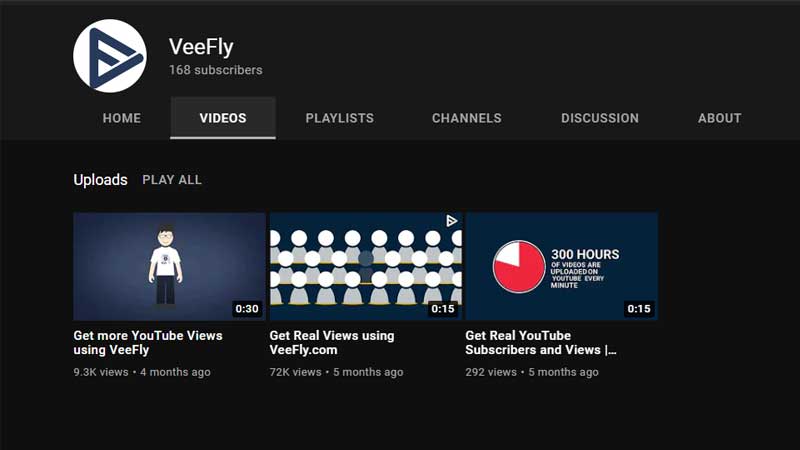Click title 'Get Real Views using VeeFly.com'

tap(332, 342)
